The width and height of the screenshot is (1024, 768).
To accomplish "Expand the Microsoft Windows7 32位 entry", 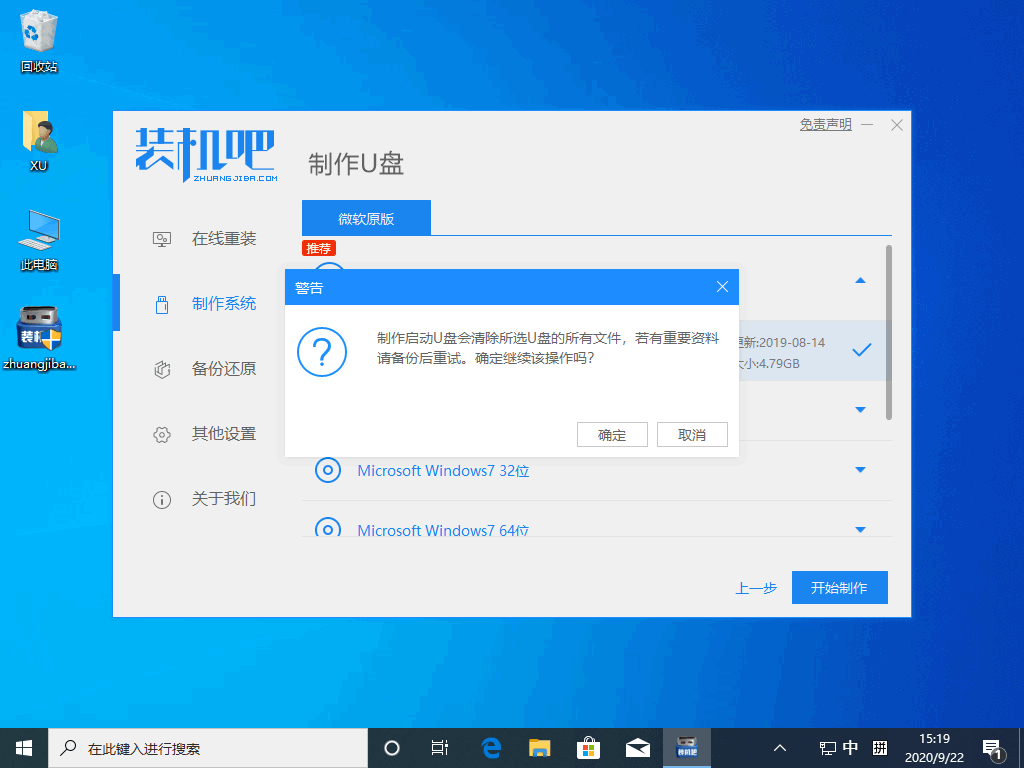I will (x=860, y=470).
